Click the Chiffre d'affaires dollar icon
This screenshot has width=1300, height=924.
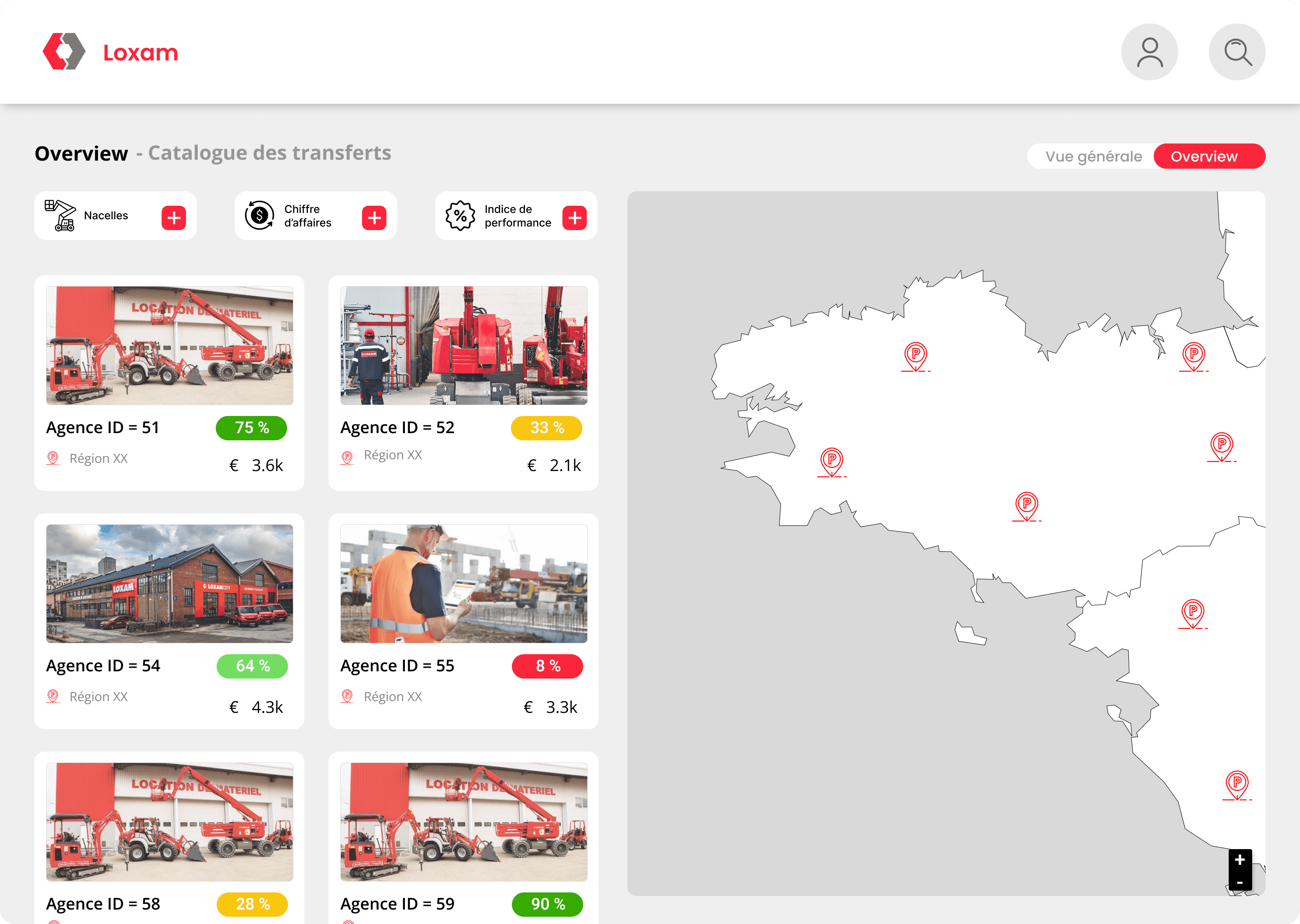260,216
